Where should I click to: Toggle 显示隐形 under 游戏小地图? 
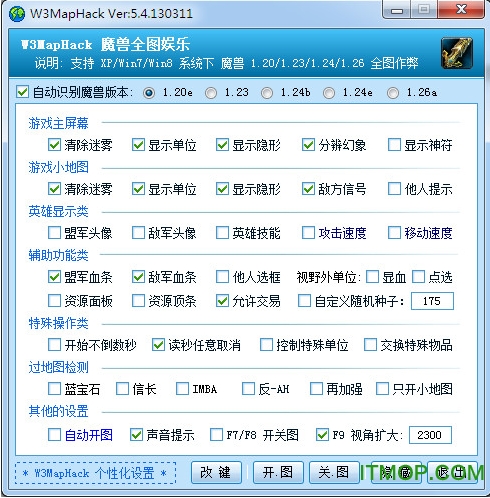point(222,189)
